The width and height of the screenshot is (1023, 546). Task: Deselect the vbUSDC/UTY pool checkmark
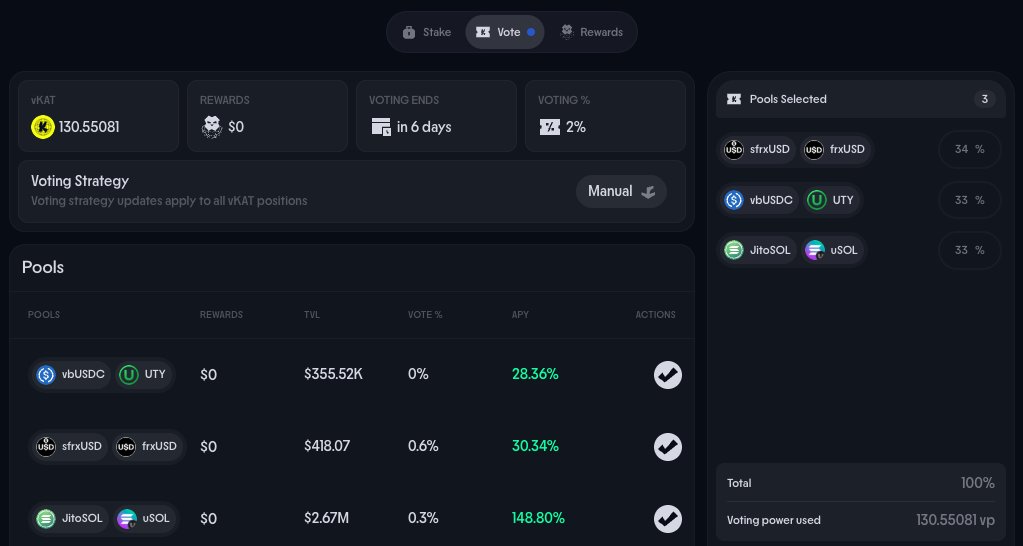coord(668,375)
